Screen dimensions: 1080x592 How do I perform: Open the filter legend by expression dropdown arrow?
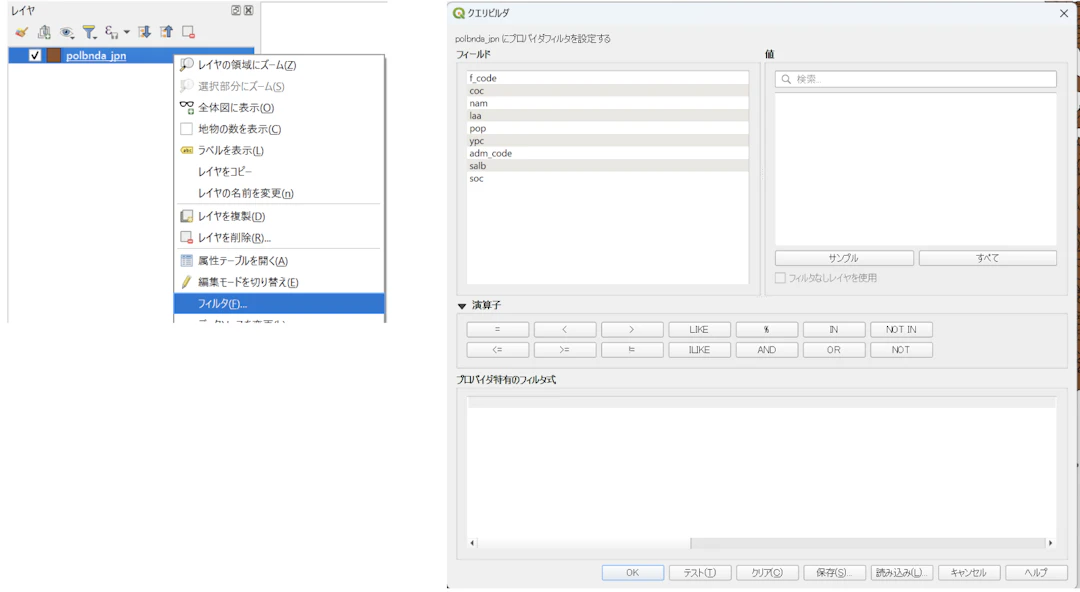click(x=127, y=32)
